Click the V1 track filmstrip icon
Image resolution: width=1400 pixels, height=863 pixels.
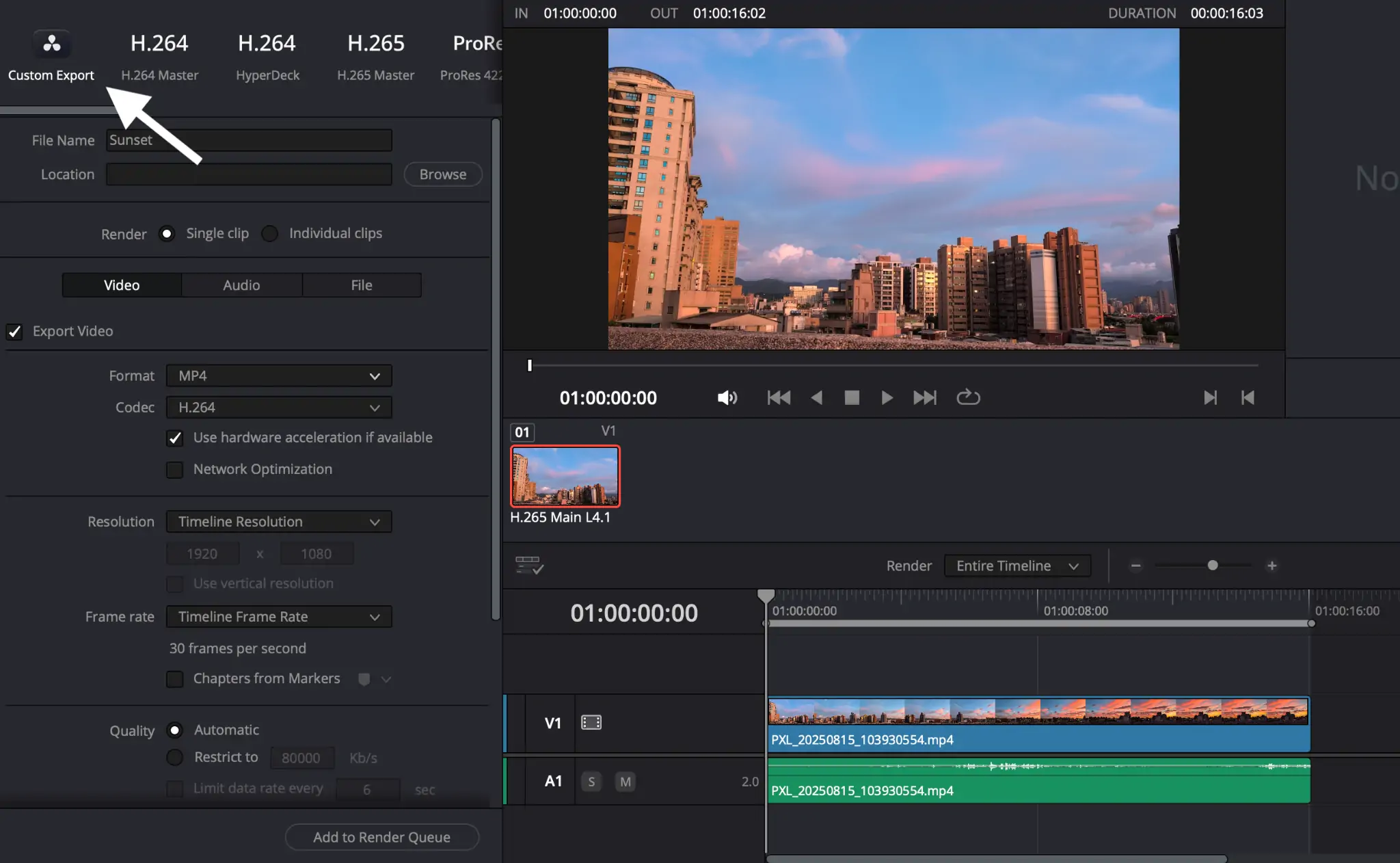point(591,723)
